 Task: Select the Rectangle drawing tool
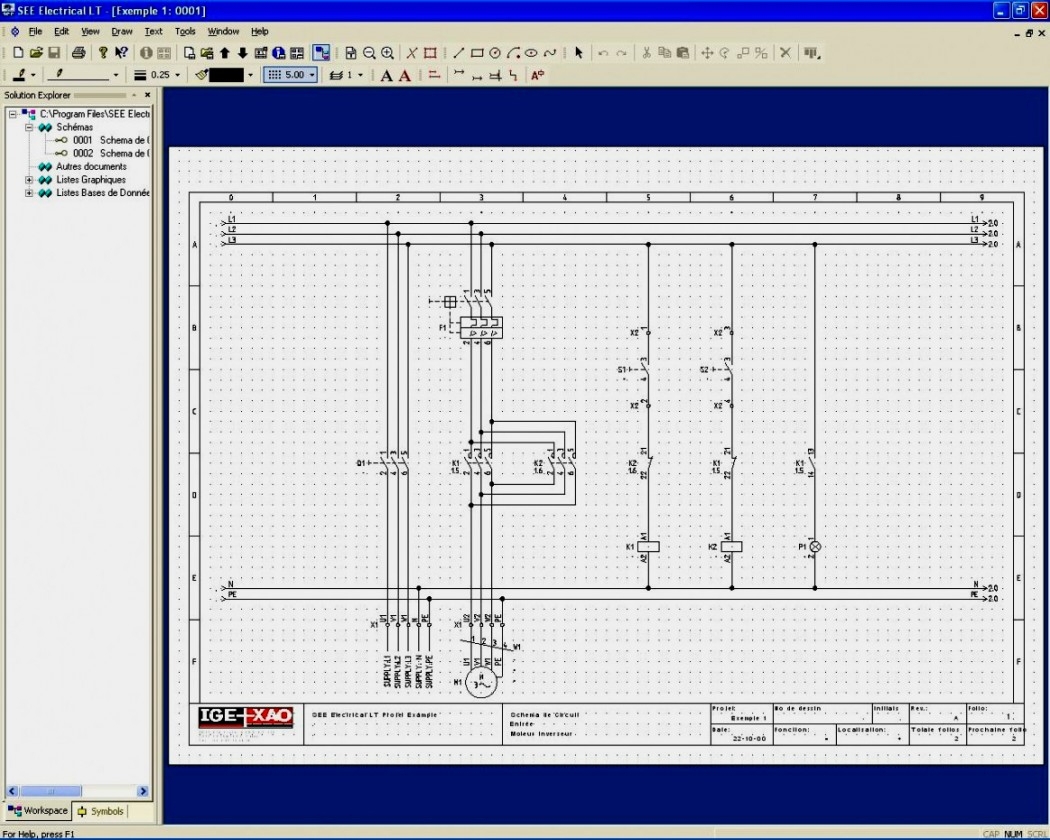[x=477, y=52]
